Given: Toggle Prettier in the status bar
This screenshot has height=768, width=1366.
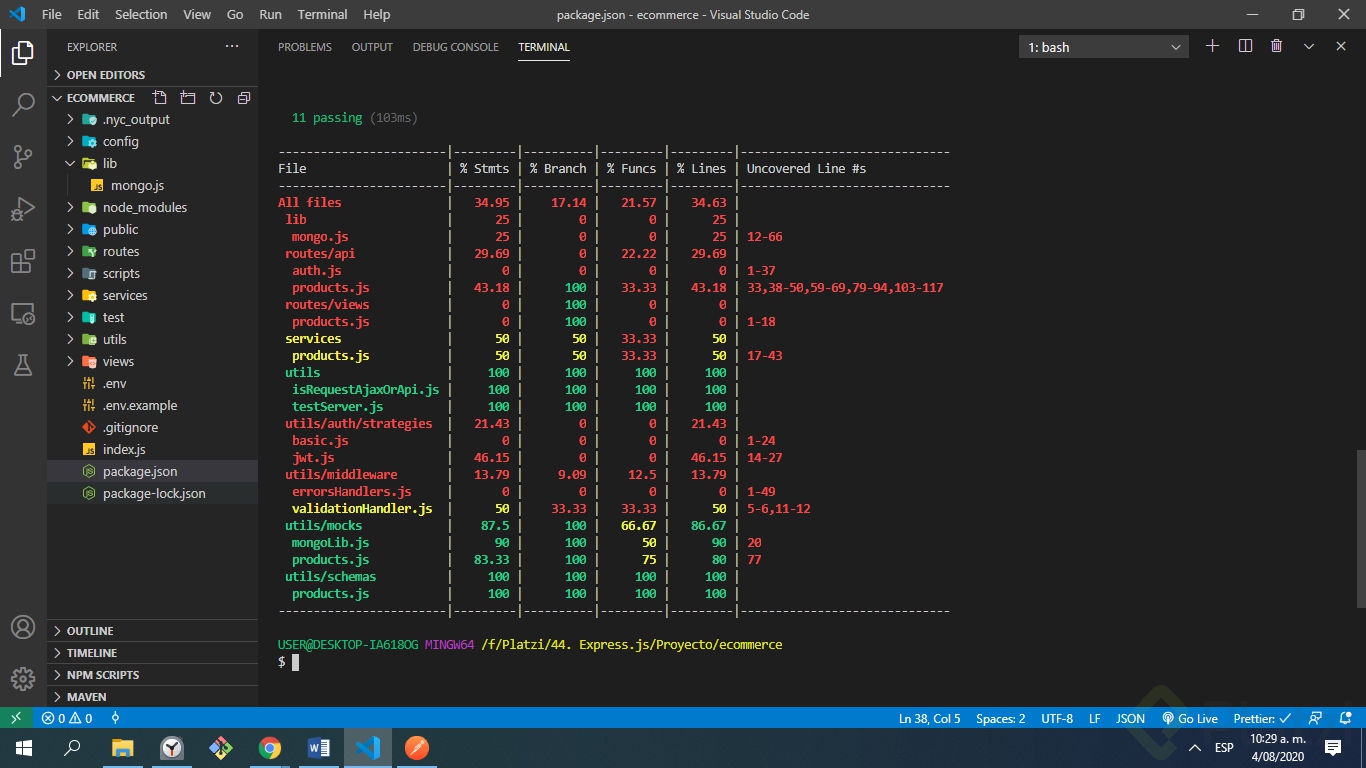Looking at the screenshot, I should pos(1261,718).
